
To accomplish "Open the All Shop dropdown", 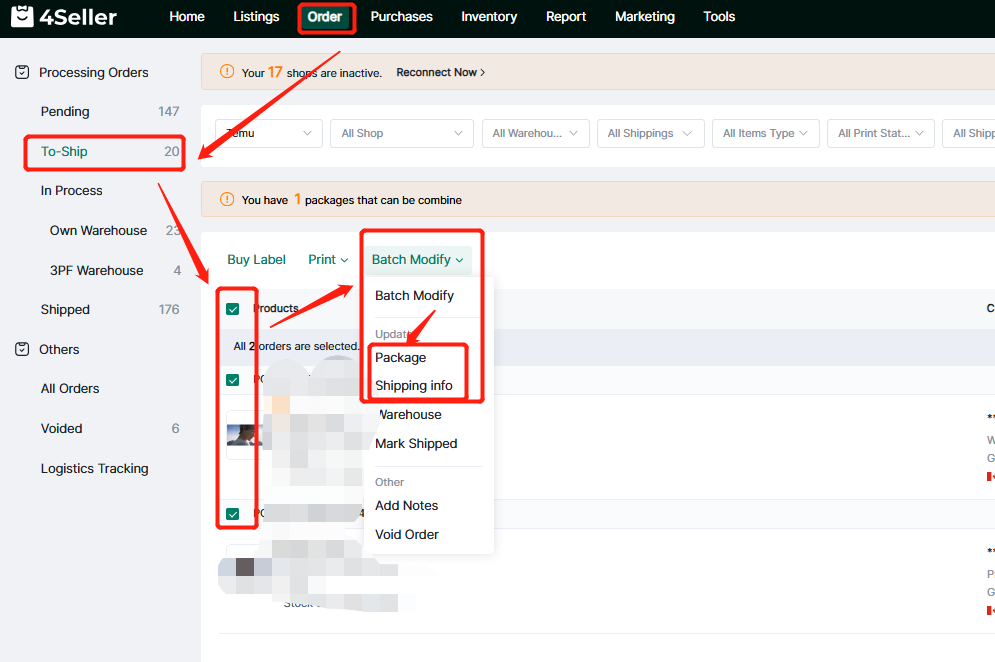I will tap(401, 133).
